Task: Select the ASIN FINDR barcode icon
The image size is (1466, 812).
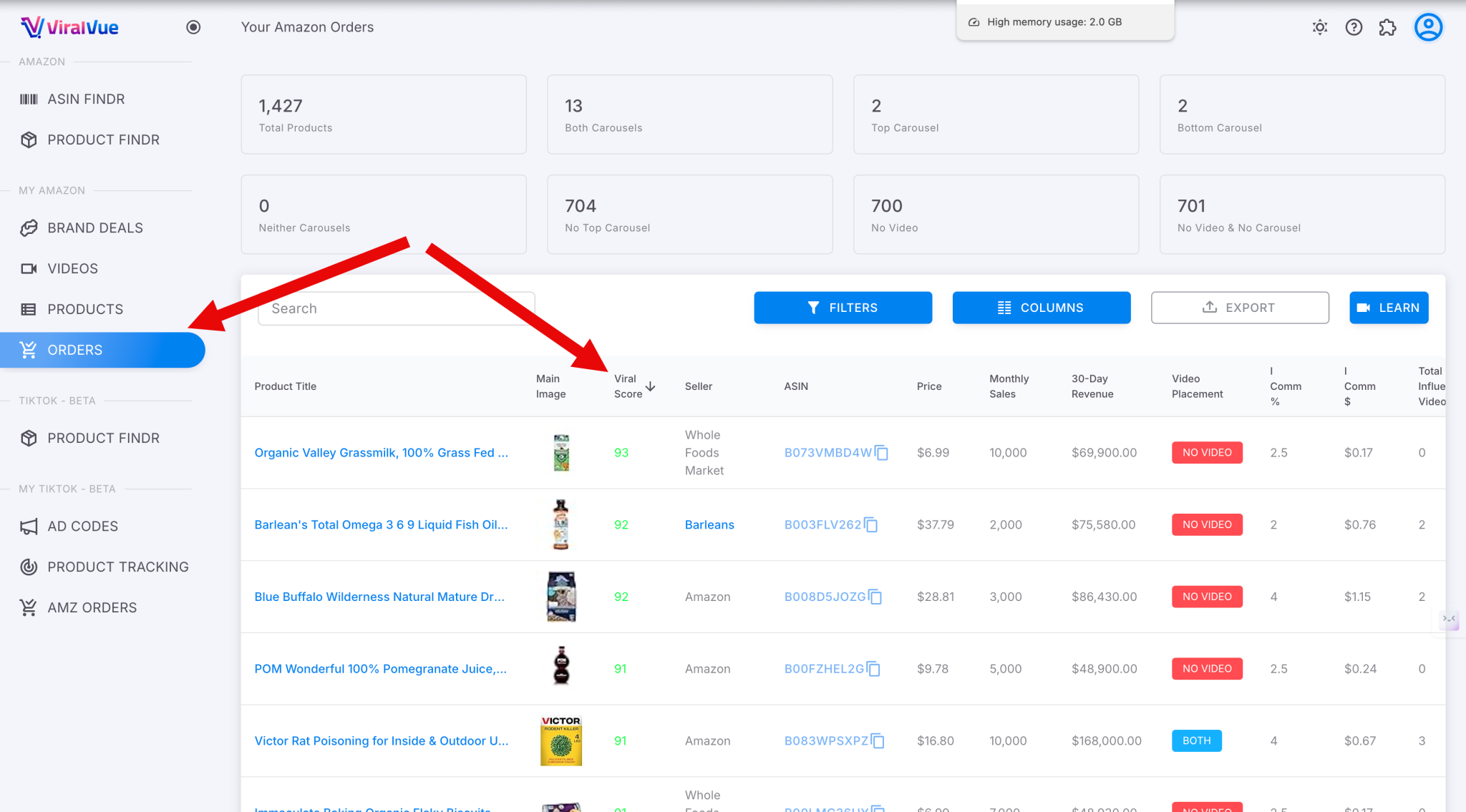Action: tap(29, 99)
